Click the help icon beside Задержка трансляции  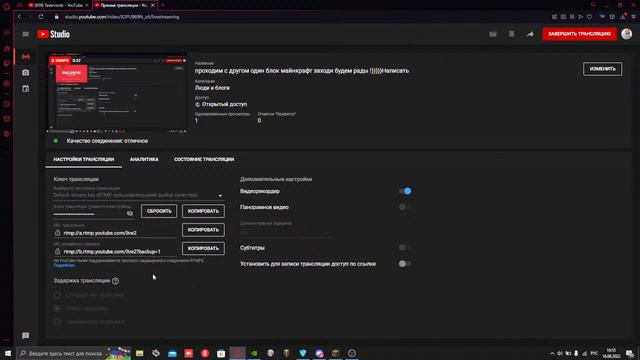point(116,281)
